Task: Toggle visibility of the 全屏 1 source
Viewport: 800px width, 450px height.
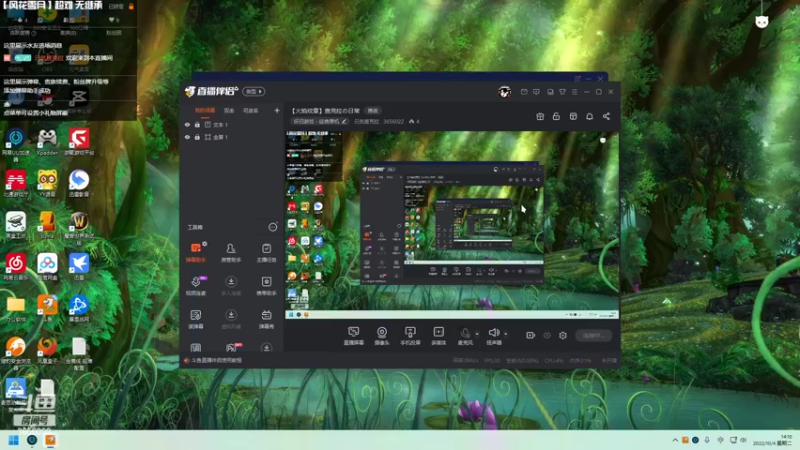Action: click(187, 137)
